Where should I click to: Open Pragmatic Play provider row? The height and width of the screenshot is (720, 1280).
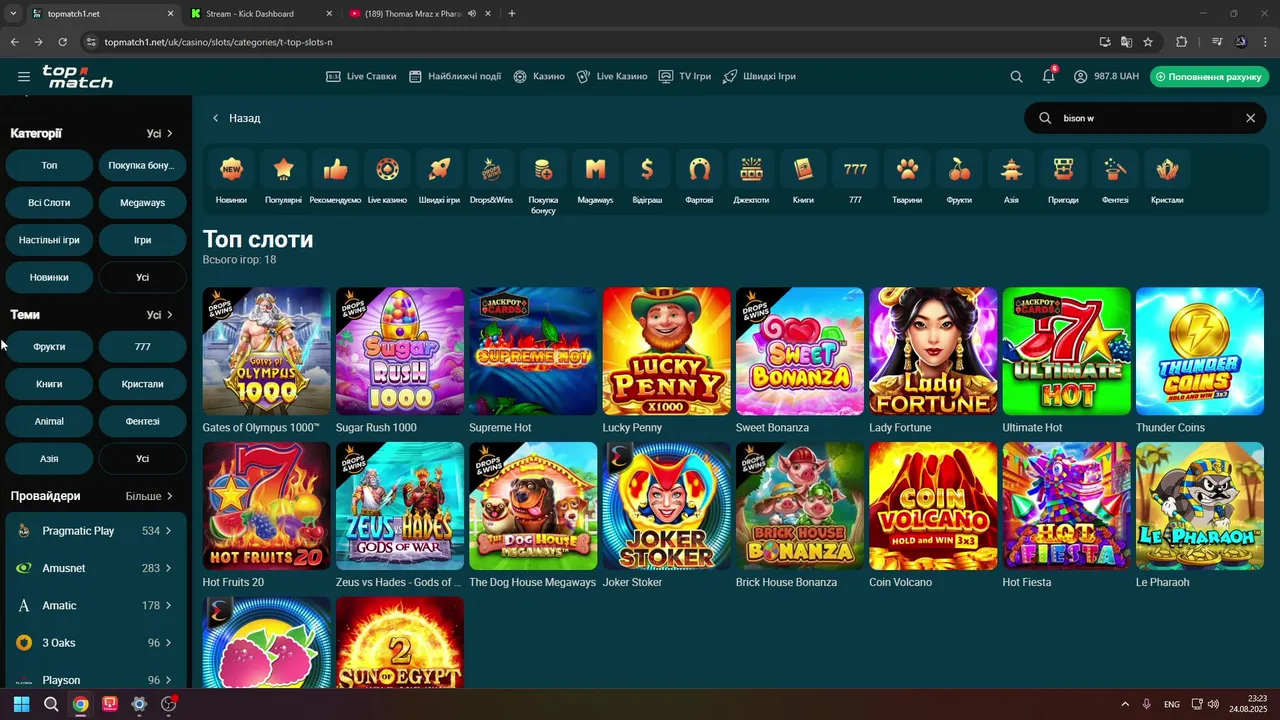[x=95, y=531]
